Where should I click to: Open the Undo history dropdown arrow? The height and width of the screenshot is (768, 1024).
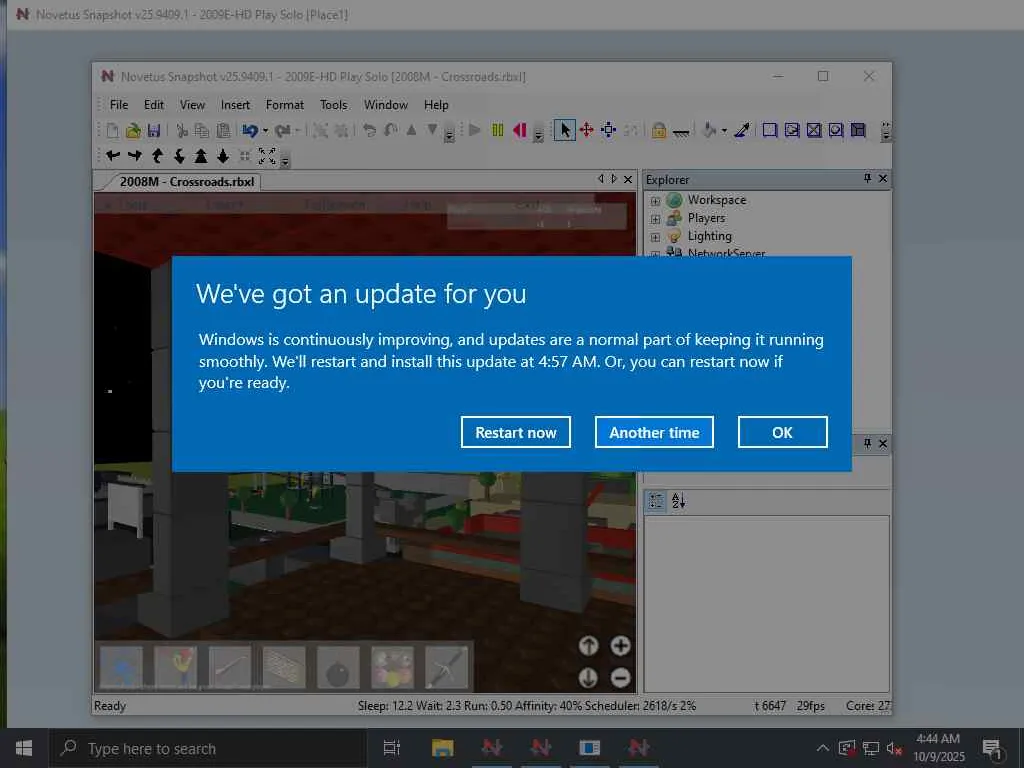265,131
